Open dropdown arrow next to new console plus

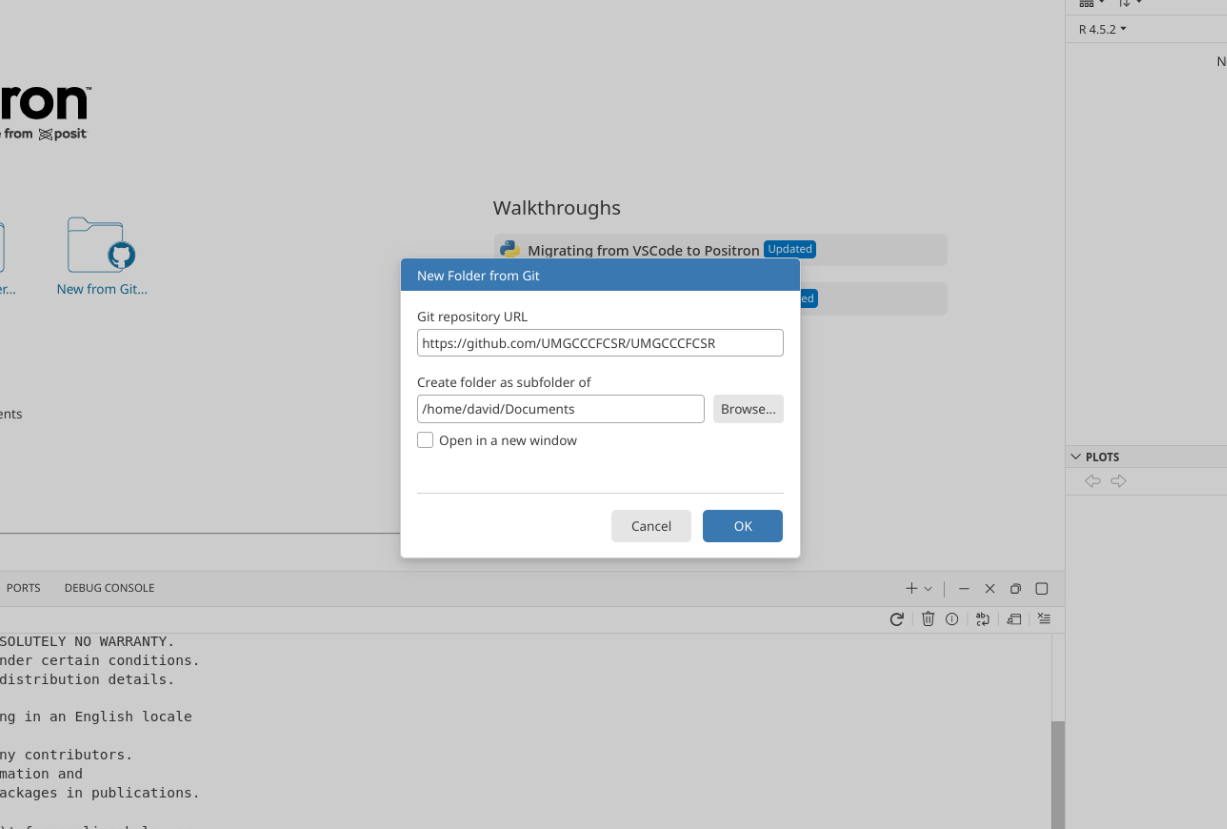tap(928, 589)
